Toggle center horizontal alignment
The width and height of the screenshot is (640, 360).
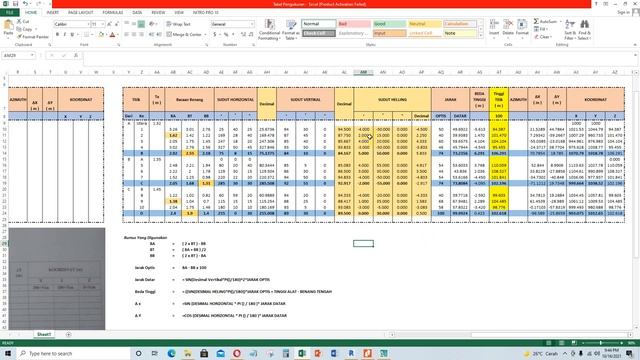coord(134,35)
